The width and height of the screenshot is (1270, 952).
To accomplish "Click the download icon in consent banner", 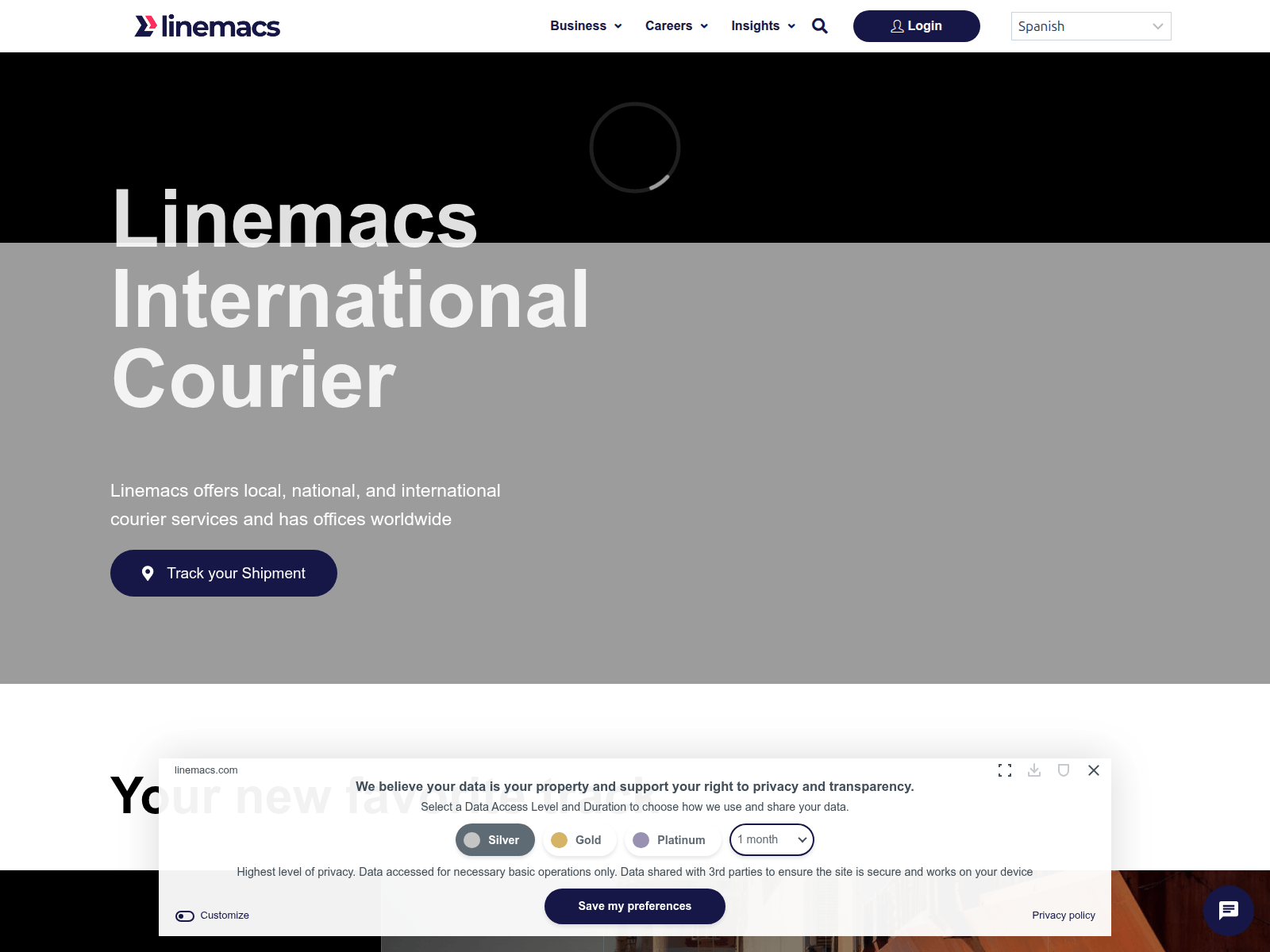I will 1034,770.
